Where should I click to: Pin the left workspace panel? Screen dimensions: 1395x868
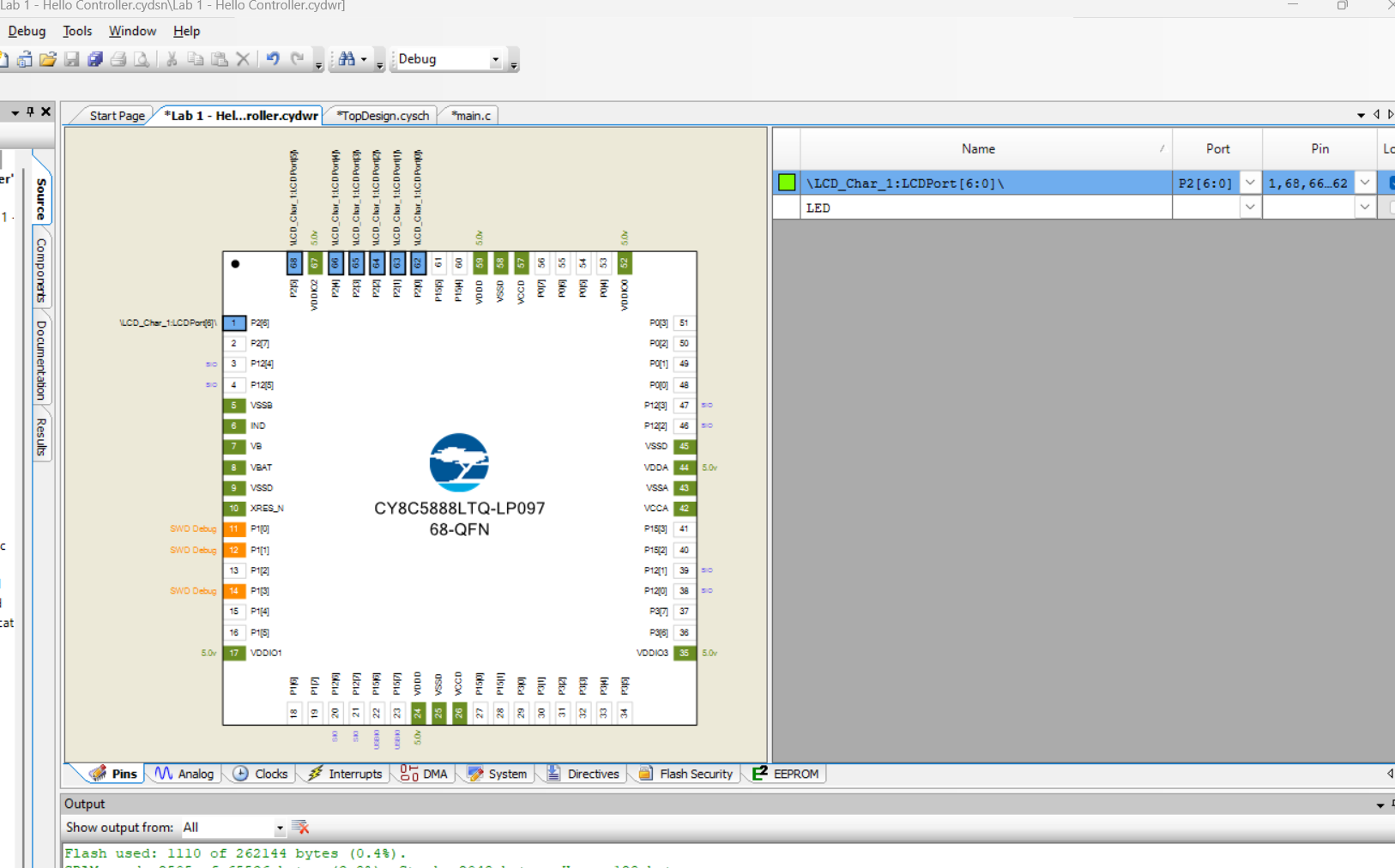30,112
